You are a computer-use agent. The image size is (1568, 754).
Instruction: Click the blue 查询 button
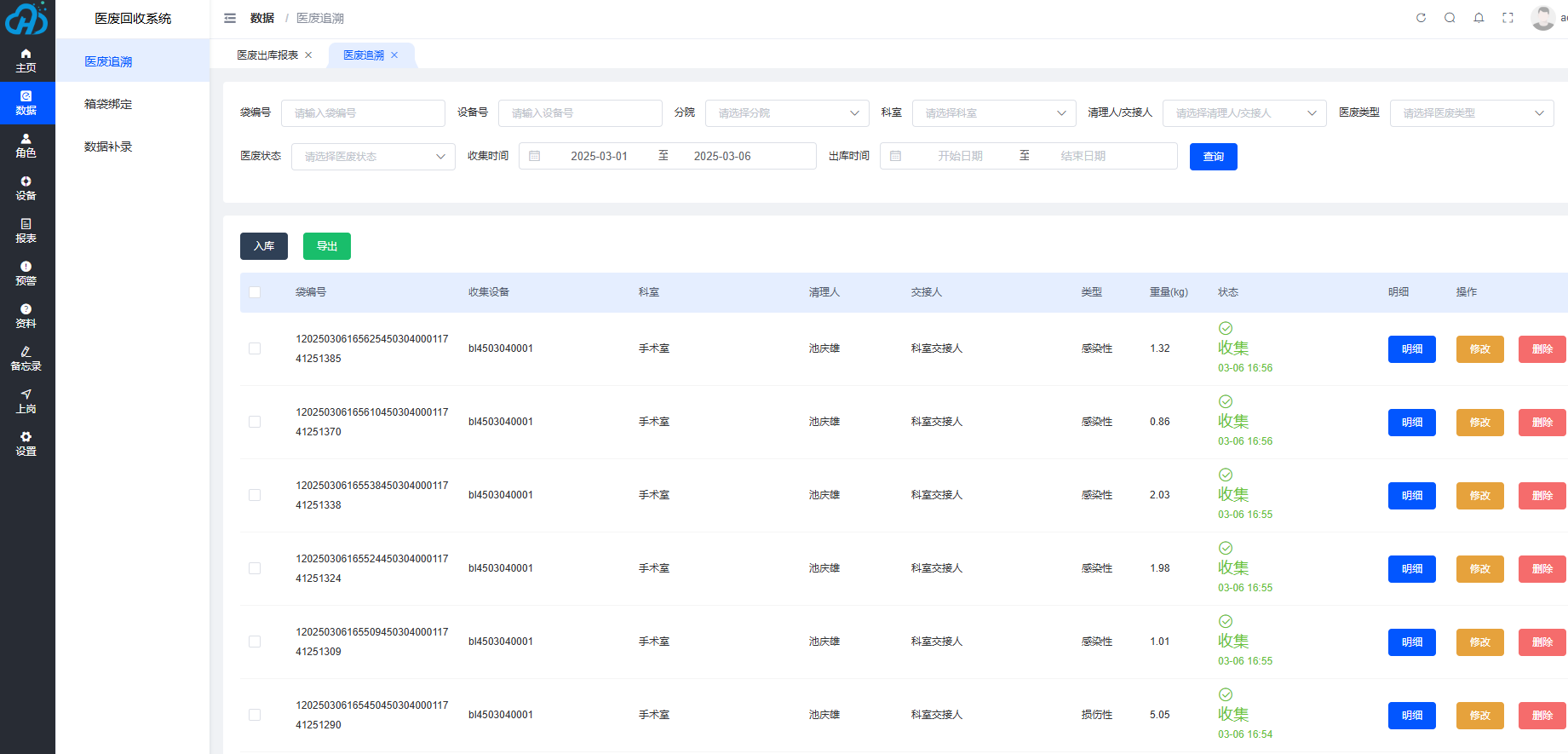[1213, 157]
